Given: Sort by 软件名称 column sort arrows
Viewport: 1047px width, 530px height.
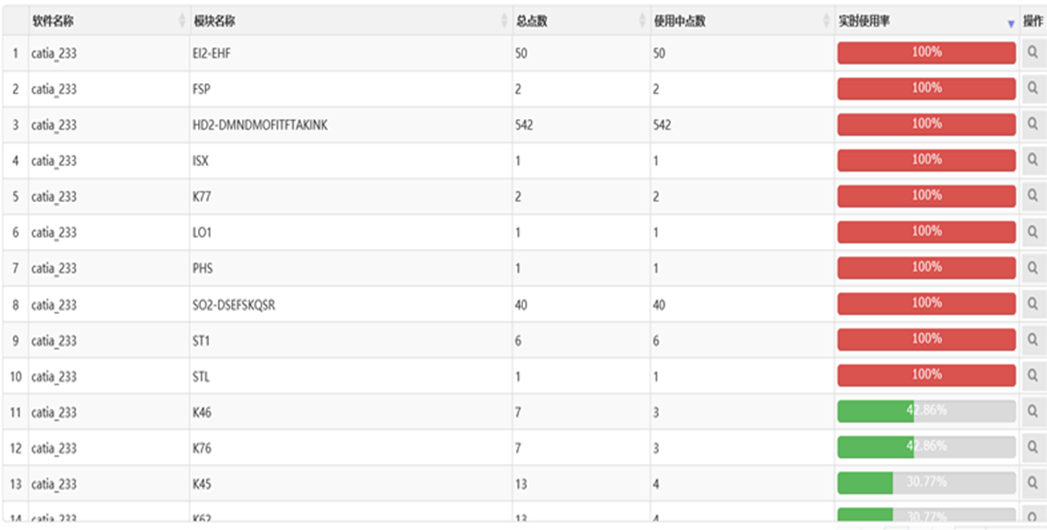Looking at the screenshot, I should 182,21.
